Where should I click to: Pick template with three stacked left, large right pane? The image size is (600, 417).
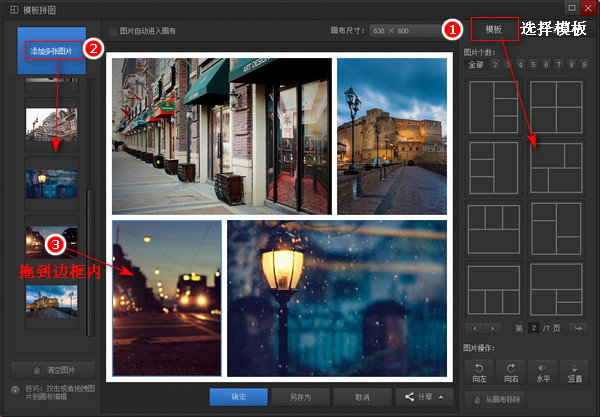tap(494, 168)
